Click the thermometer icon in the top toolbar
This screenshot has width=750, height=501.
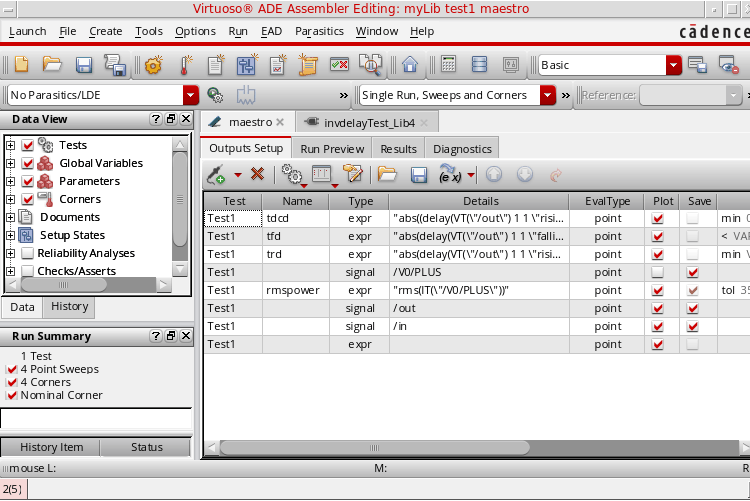pyautogui.click(x=184, y=65)
